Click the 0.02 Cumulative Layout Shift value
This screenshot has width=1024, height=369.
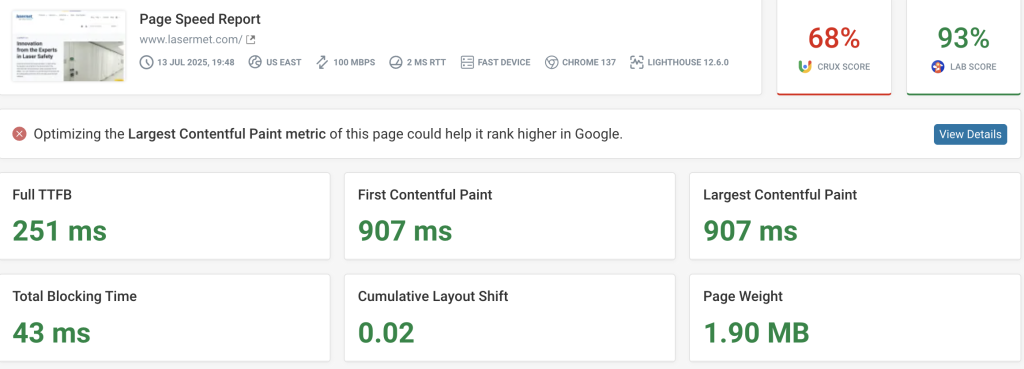pyautogui.click(x=386, y=333)
